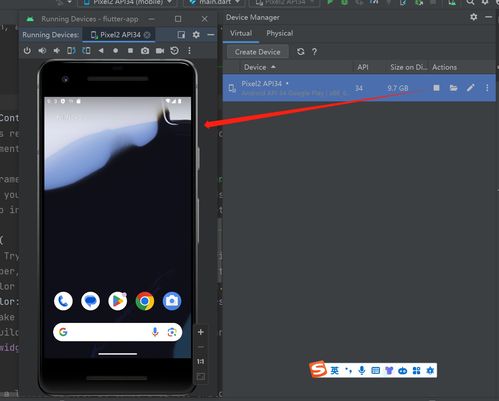Hide the Device Manager panel
Screen dimensions: 499x401
[x=489, y=17]
